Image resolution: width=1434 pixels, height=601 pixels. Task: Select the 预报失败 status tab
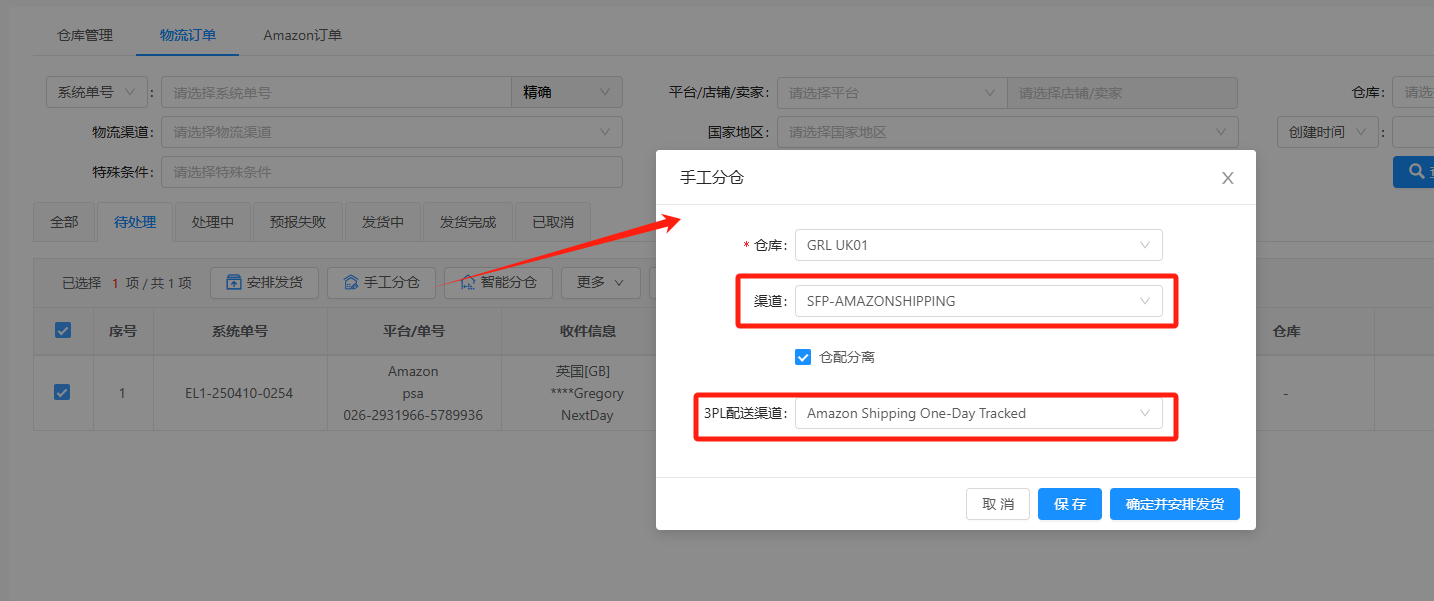click(298, 222)
